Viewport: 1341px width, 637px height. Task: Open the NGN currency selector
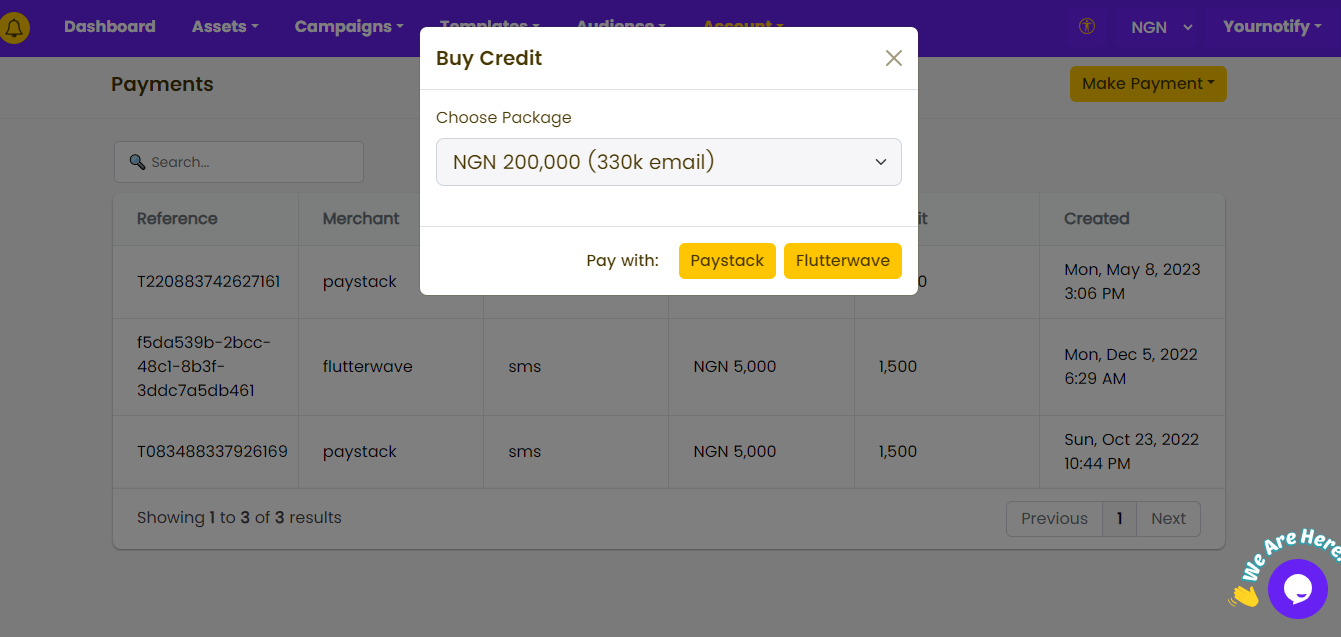1162,27
